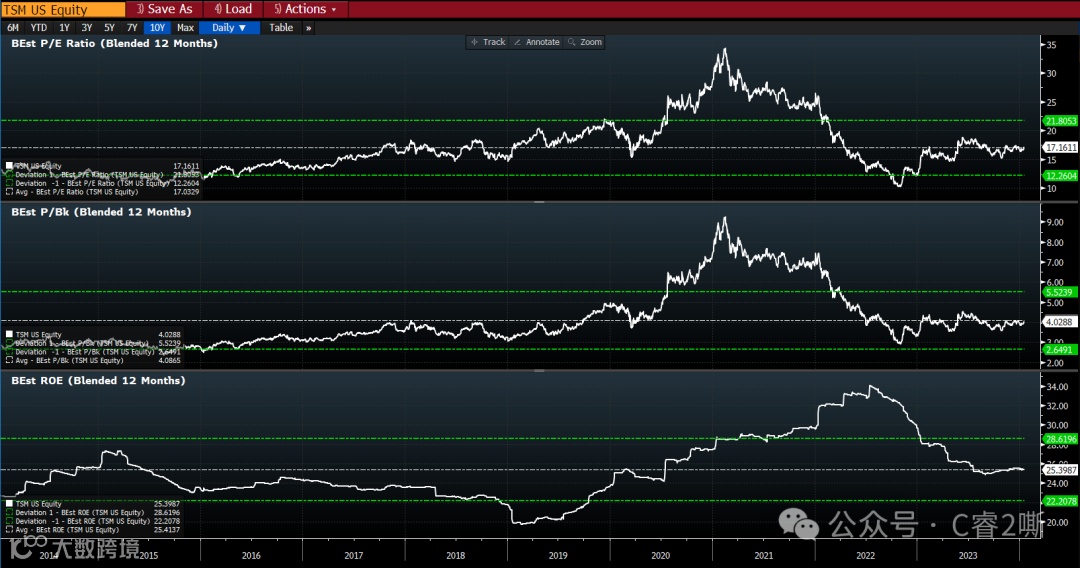The image size is (1080, 568).
Task: Click Deviation -1 BEst ROE green swatch
Action: [x=10, y=521]
